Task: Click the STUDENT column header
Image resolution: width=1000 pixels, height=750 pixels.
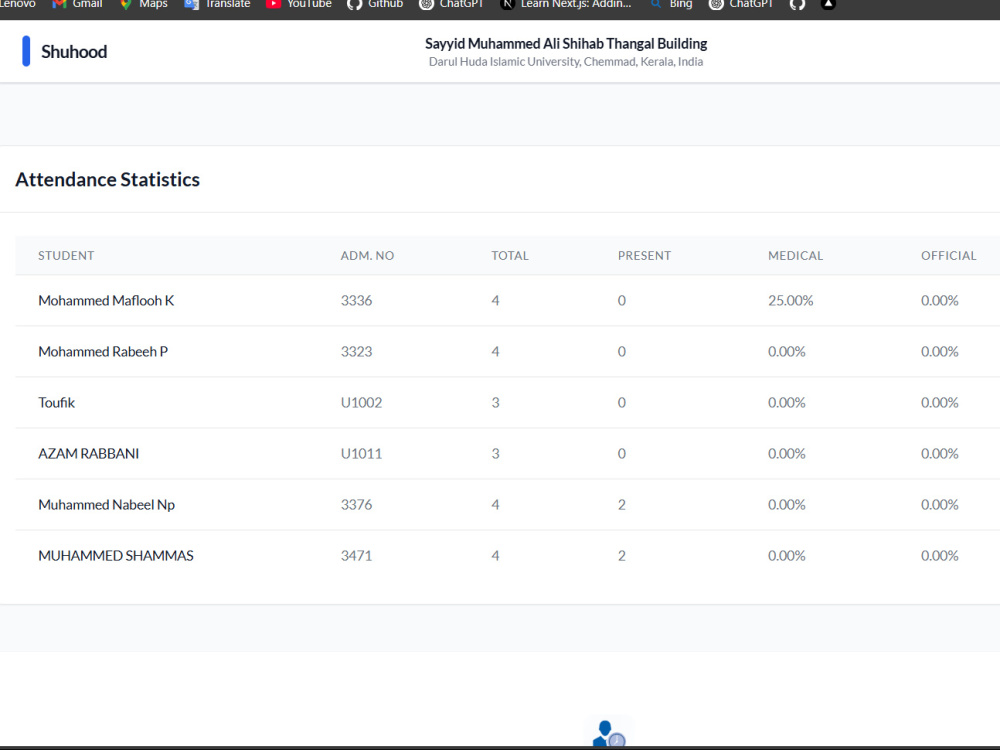Action: point(66,256)
